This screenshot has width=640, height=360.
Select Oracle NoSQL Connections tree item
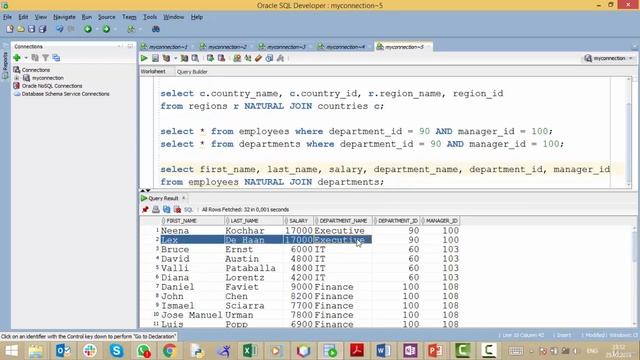(52, 86)
